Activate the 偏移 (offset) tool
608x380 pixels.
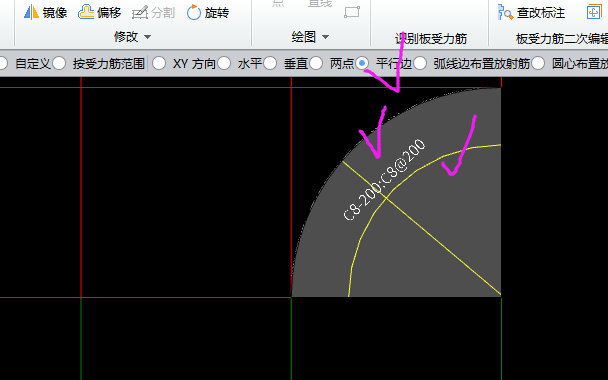coord(100,13)
